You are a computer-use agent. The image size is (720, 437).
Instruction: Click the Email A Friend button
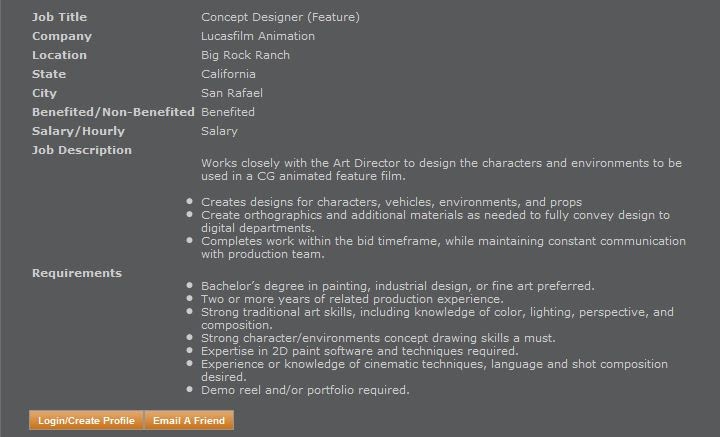point(189,420)
